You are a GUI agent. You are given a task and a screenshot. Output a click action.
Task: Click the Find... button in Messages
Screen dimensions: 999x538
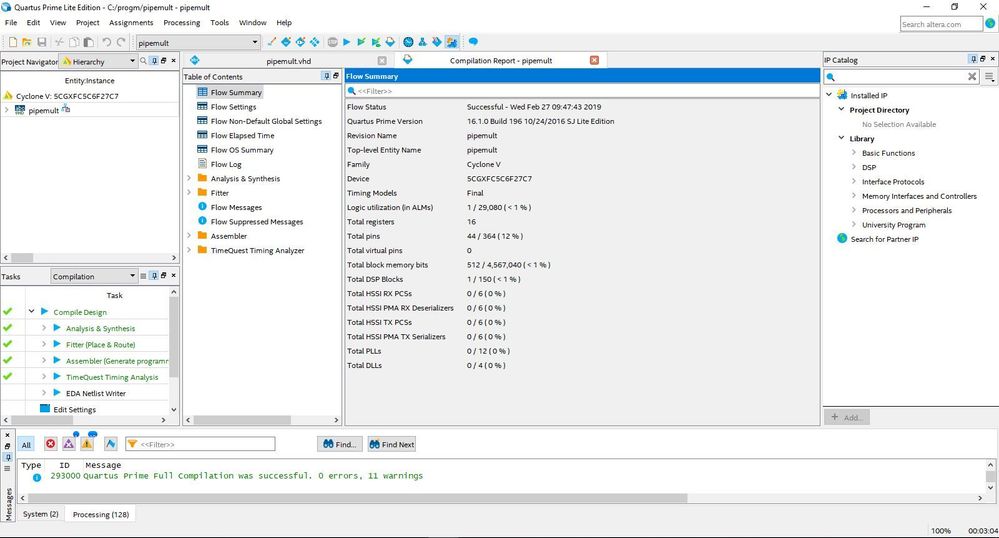pos(339,444)
